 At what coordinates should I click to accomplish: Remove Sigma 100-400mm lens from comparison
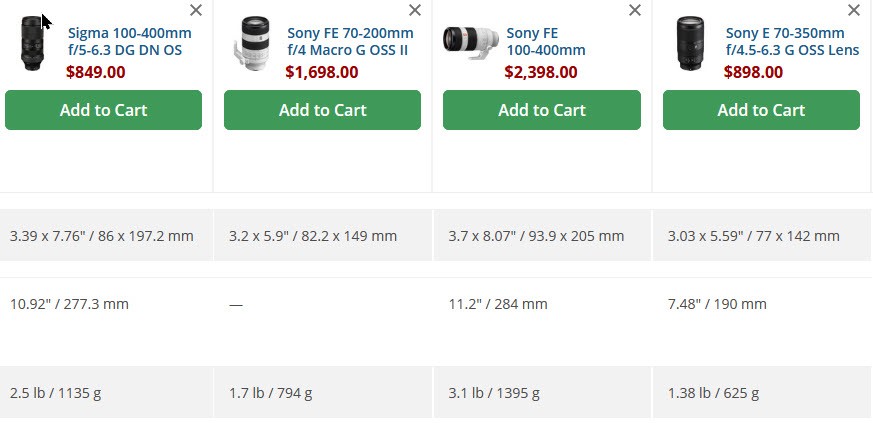tap(196, 10)
